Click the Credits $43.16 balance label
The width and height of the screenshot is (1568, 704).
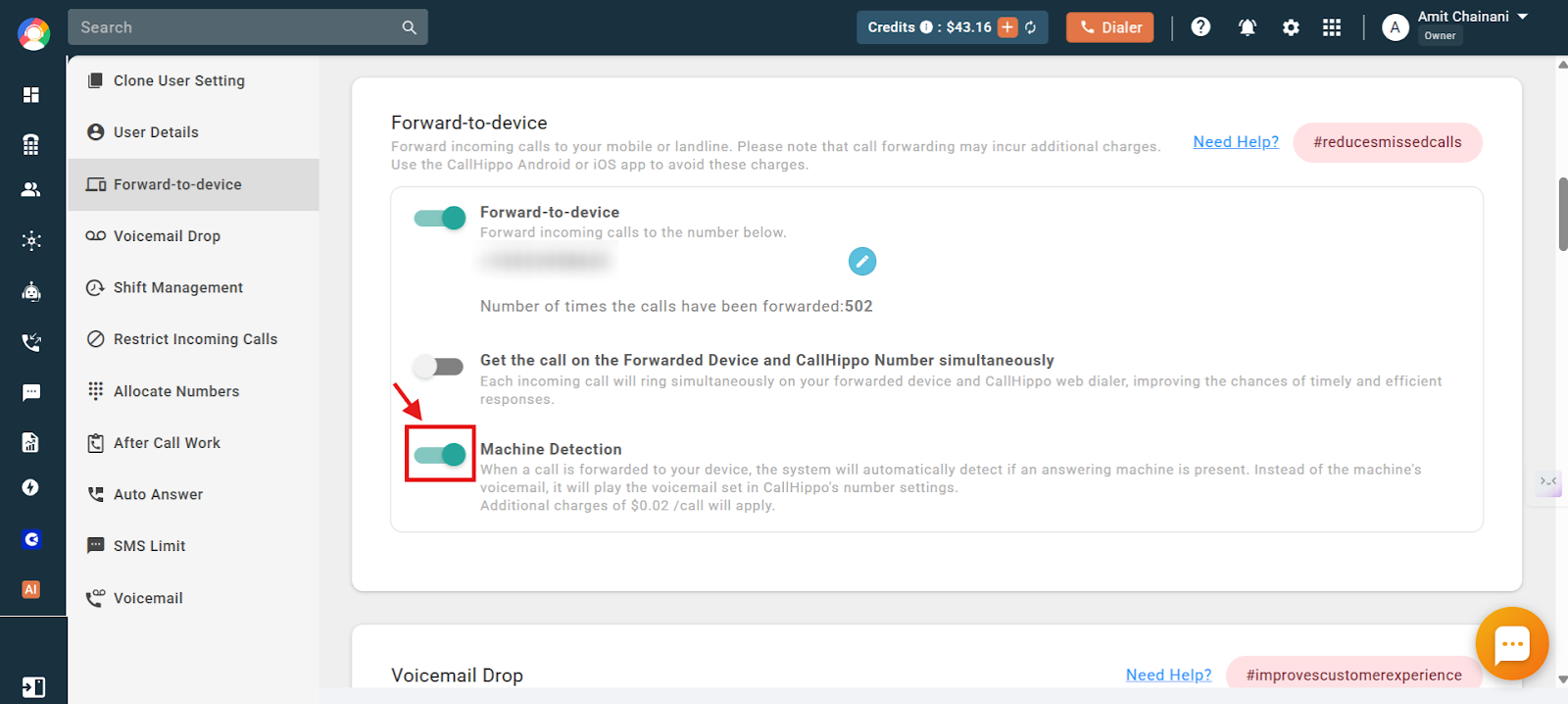(929, 27)
